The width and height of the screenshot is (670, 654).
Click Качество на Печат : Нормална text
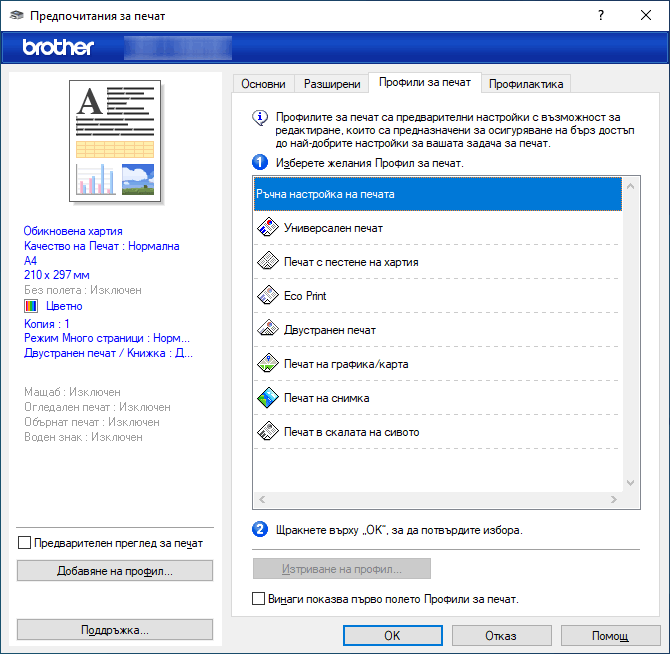pyautogui.click(x=102, y=246)
